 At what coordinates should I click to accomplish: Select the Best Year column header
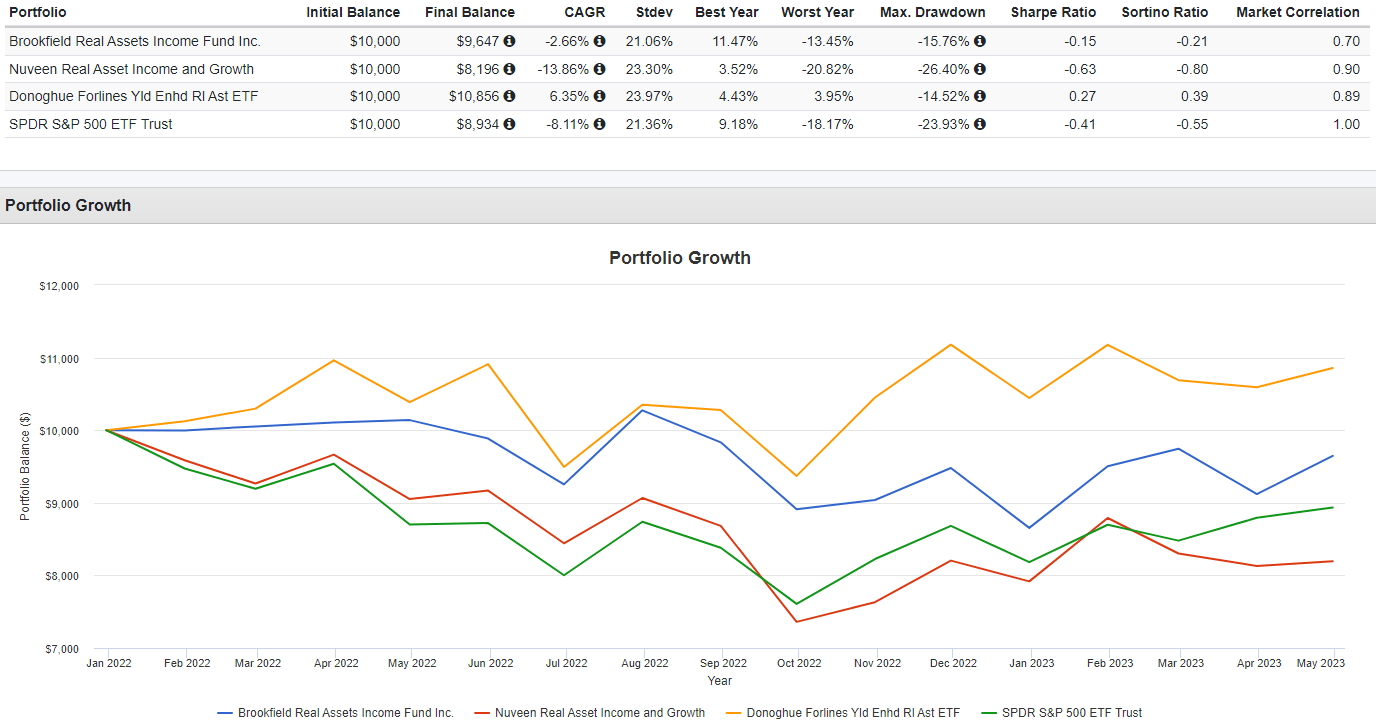727,12
